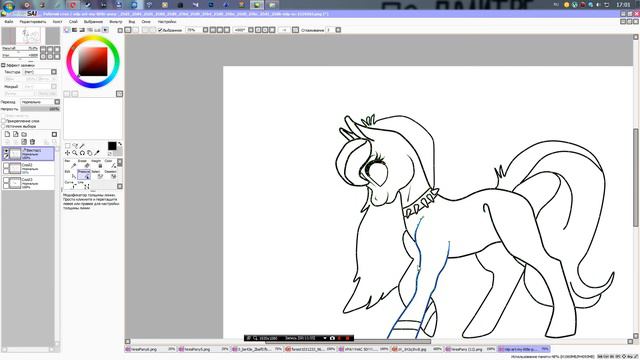This screenshot has width=640, height=360.
Task: Select the hand pan tool
Action: (90, 153)
